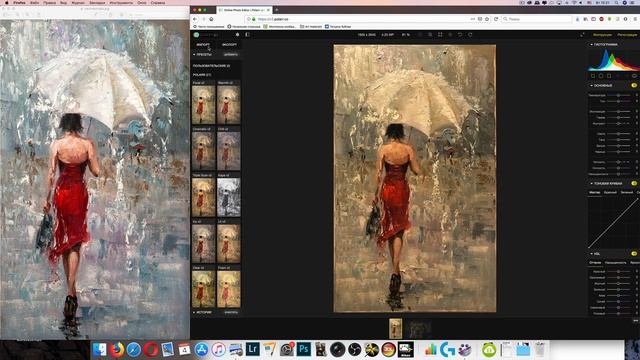Toggle the HSL panel yellow switch
The image size is (640, 360).
[x=634, y=254]
